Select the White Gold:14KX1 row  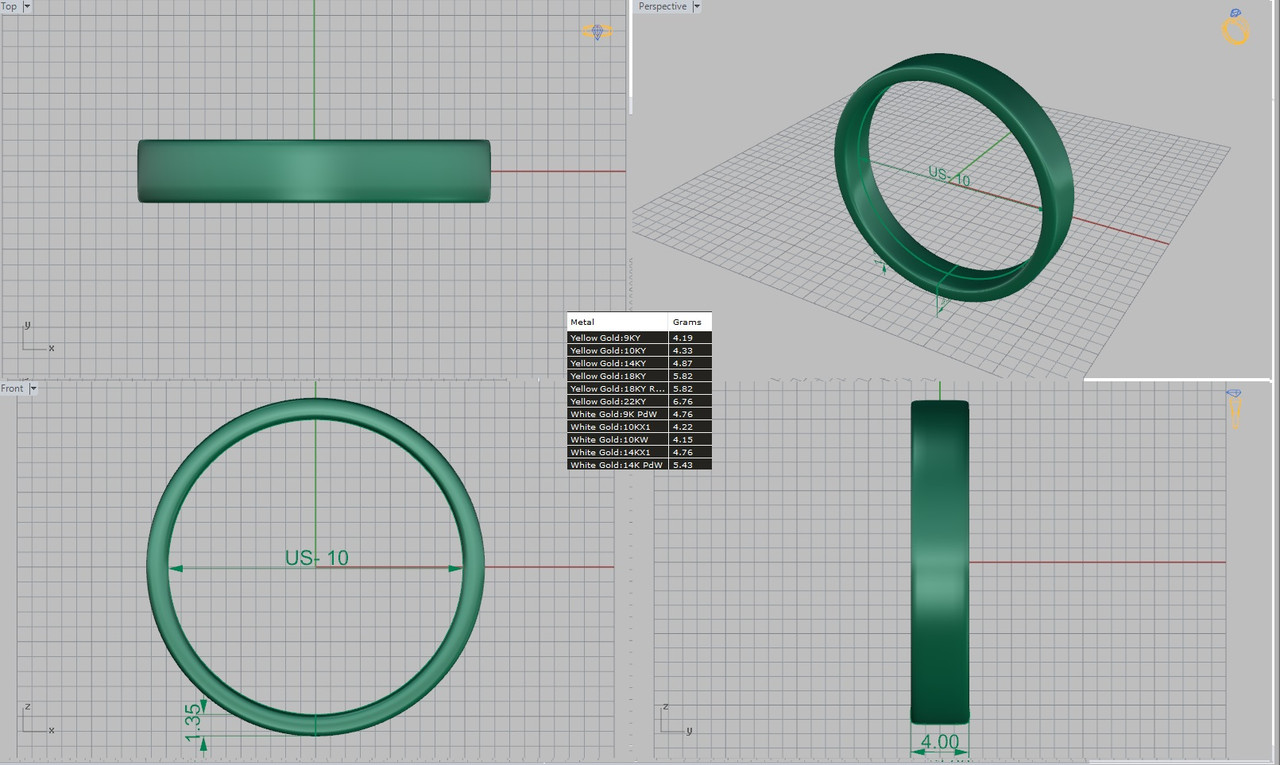[x=639, y=452]
